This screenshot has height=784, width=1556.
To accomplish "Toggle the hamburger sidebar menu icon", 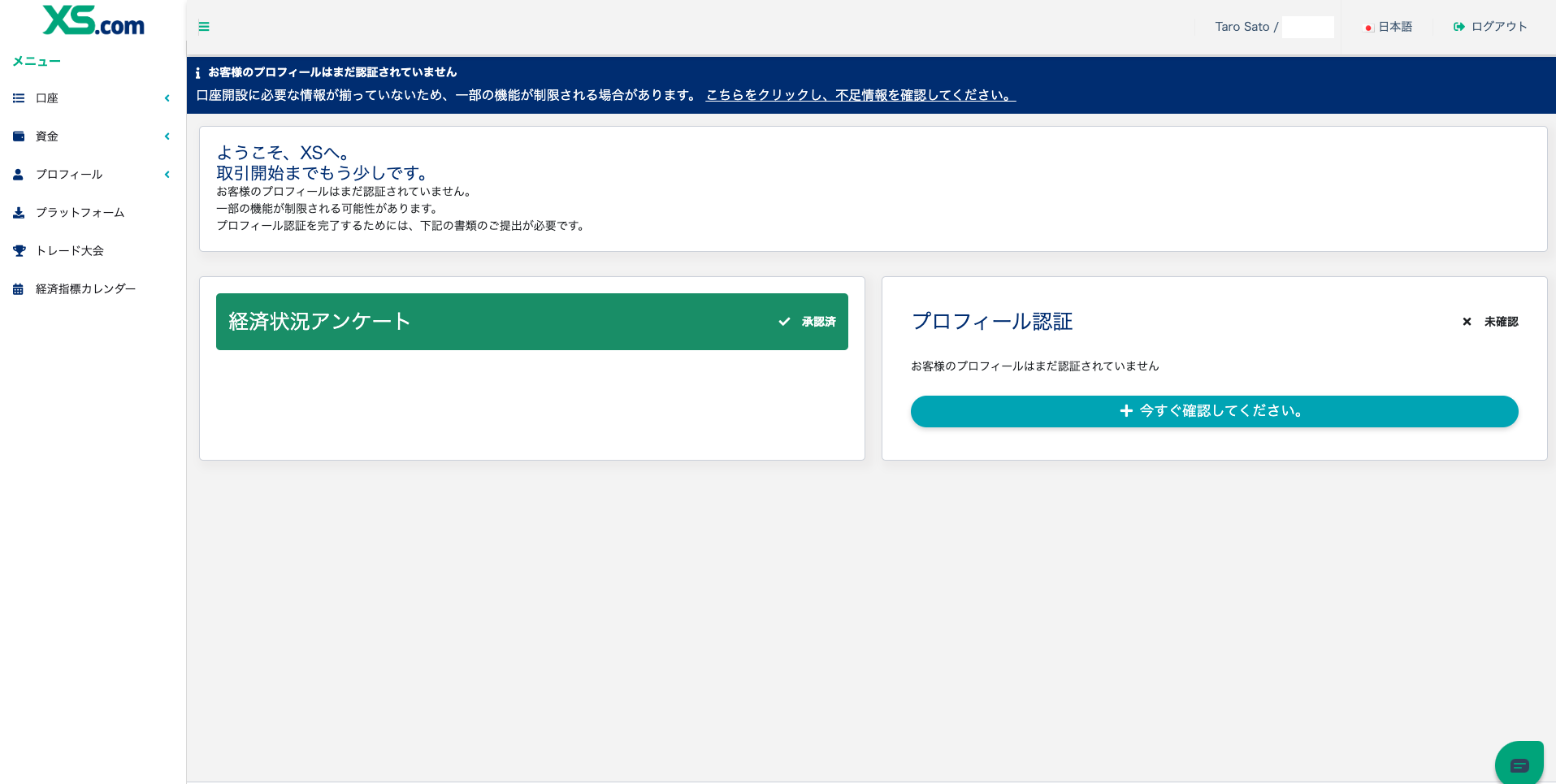I will (x=204, y=27).
